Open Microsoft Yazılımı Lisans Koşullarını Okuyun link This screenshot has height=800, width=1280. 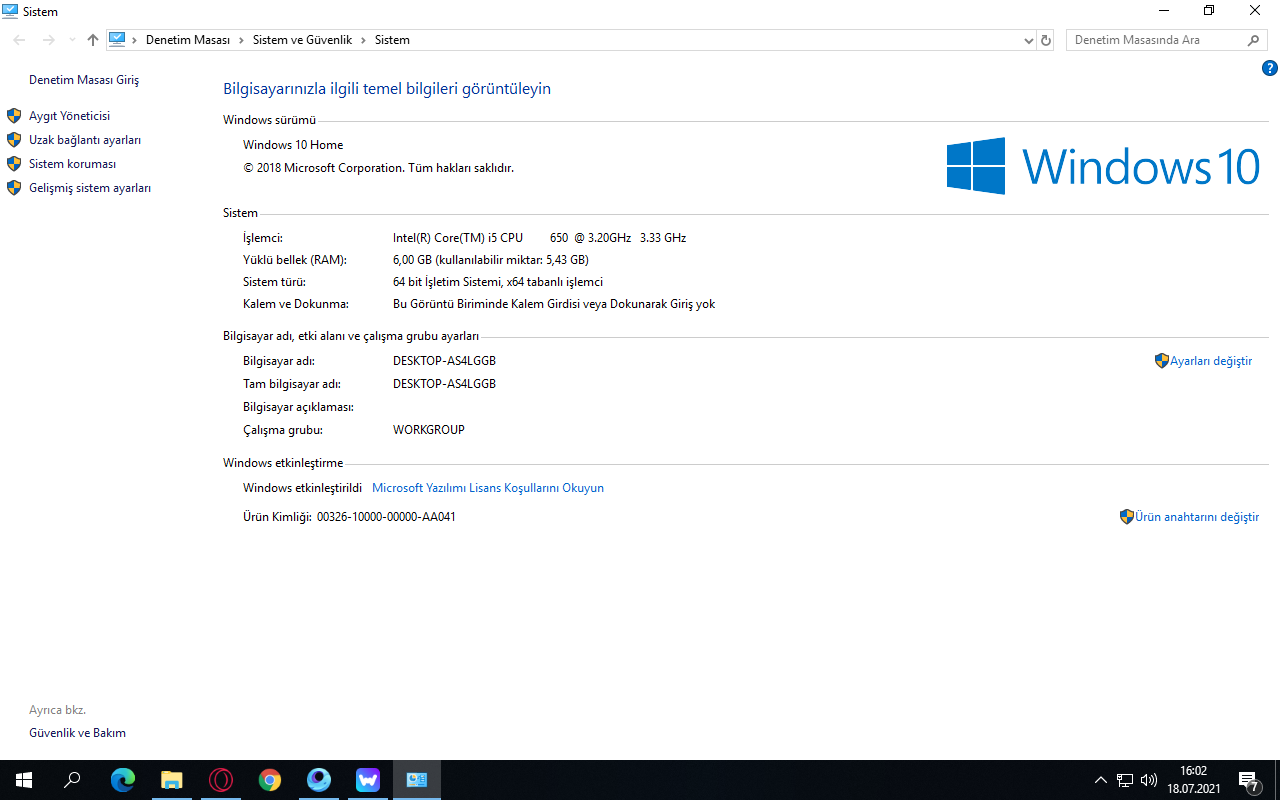click(488, 488)
